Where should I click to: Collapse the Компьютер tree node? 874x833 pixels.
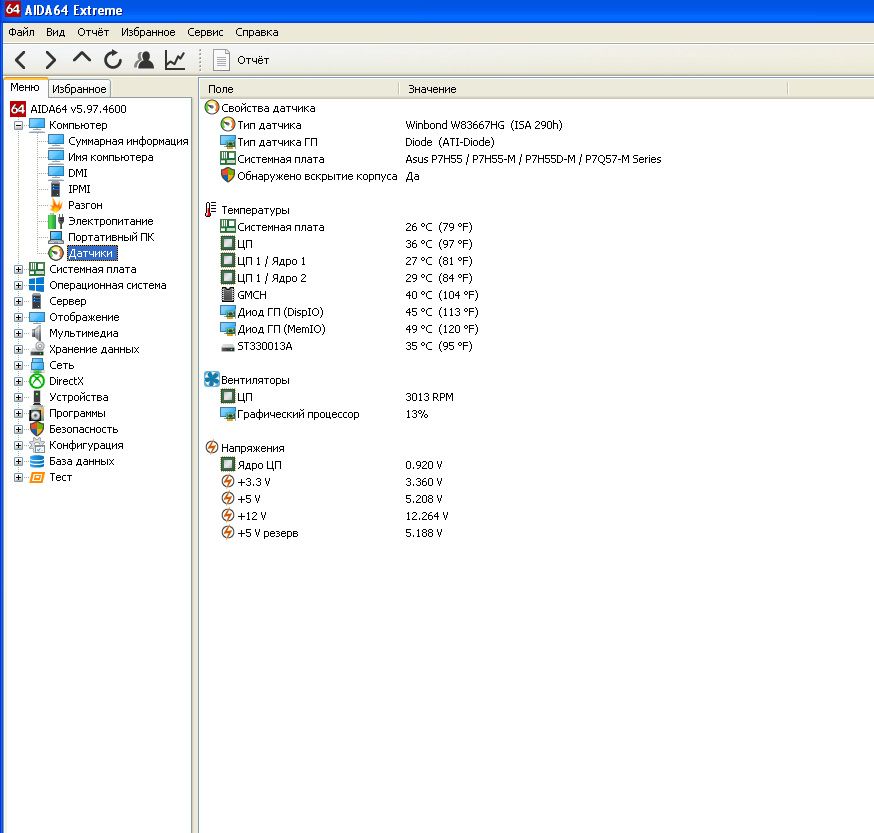tap(18, 125)
